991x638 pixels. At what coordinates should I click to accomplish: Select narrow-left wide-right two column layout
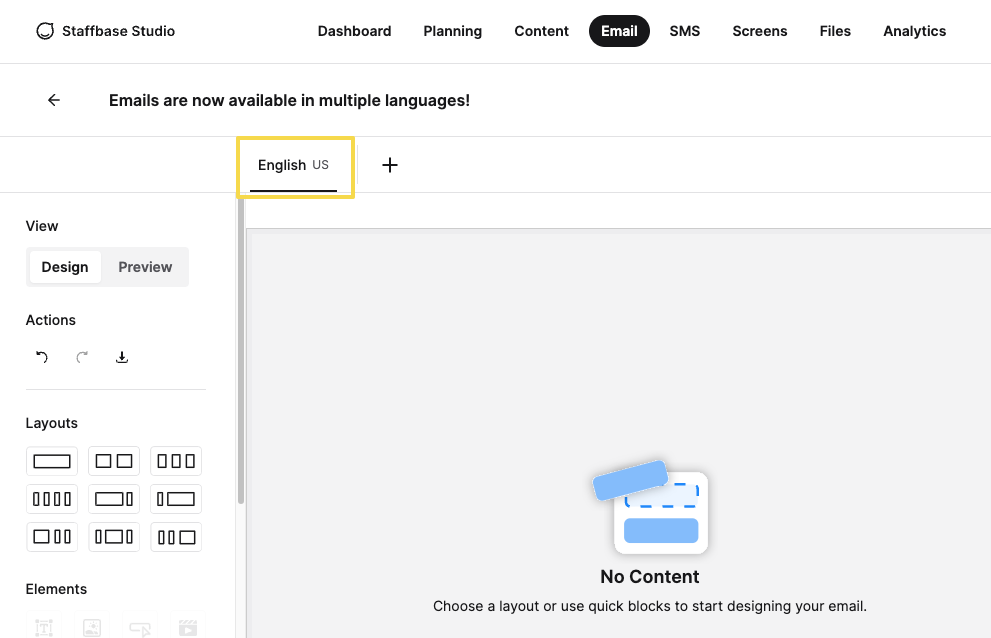(176, 499)
